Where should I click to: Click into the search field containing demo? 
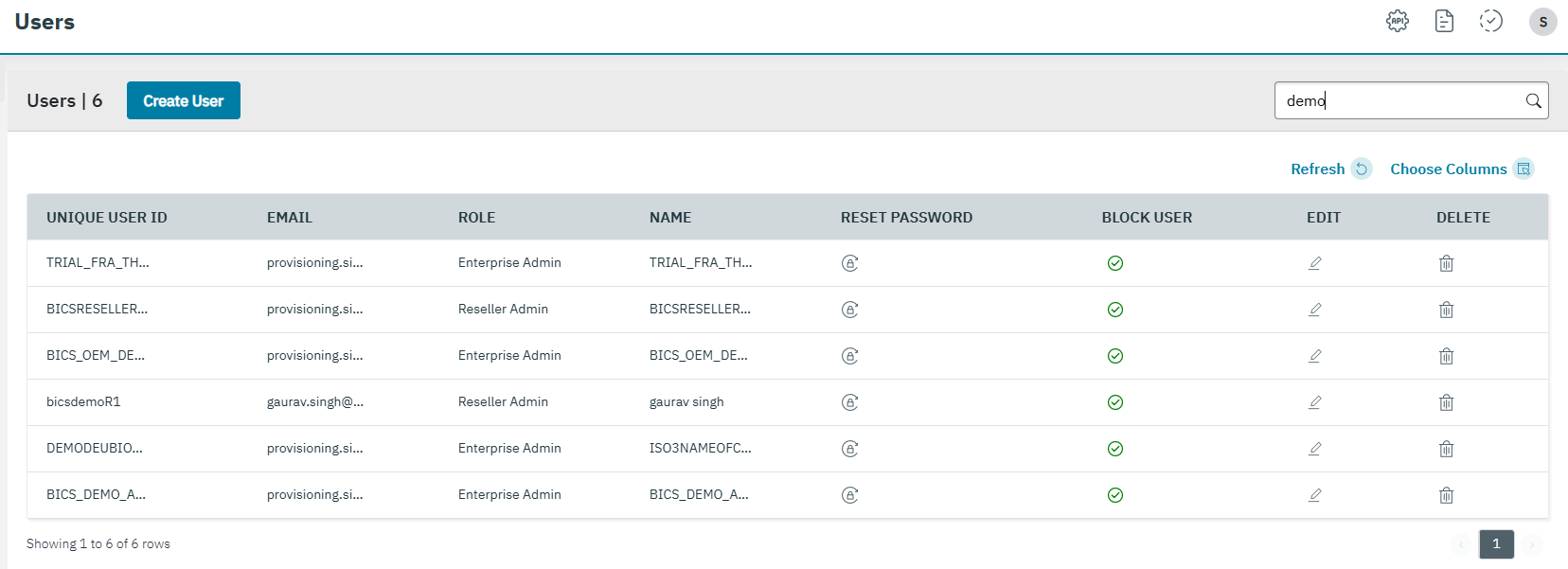pyautogui.click(x=1397, y=100)
